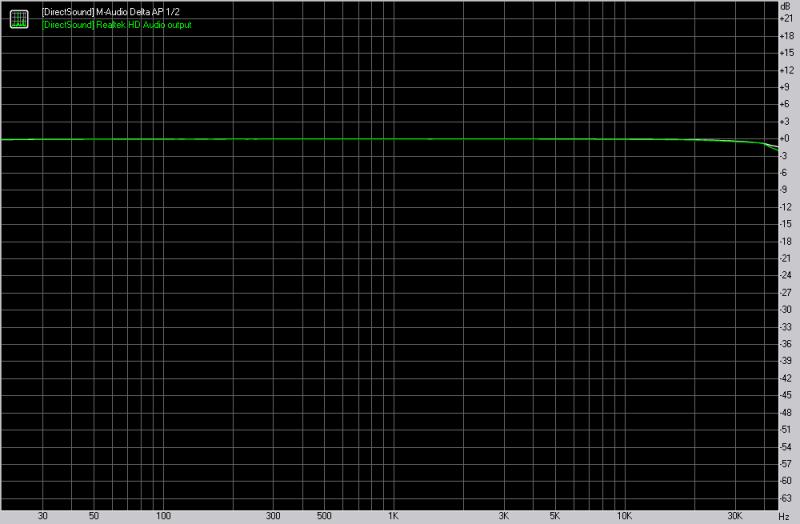Click the 1K frequency axis label
800x524 pixels.
point(393,517)
